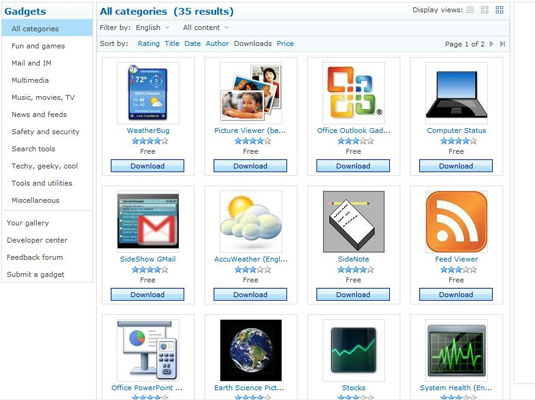Open the Stocks gadget icon
The image size is (535, 400).
point(353,350)
